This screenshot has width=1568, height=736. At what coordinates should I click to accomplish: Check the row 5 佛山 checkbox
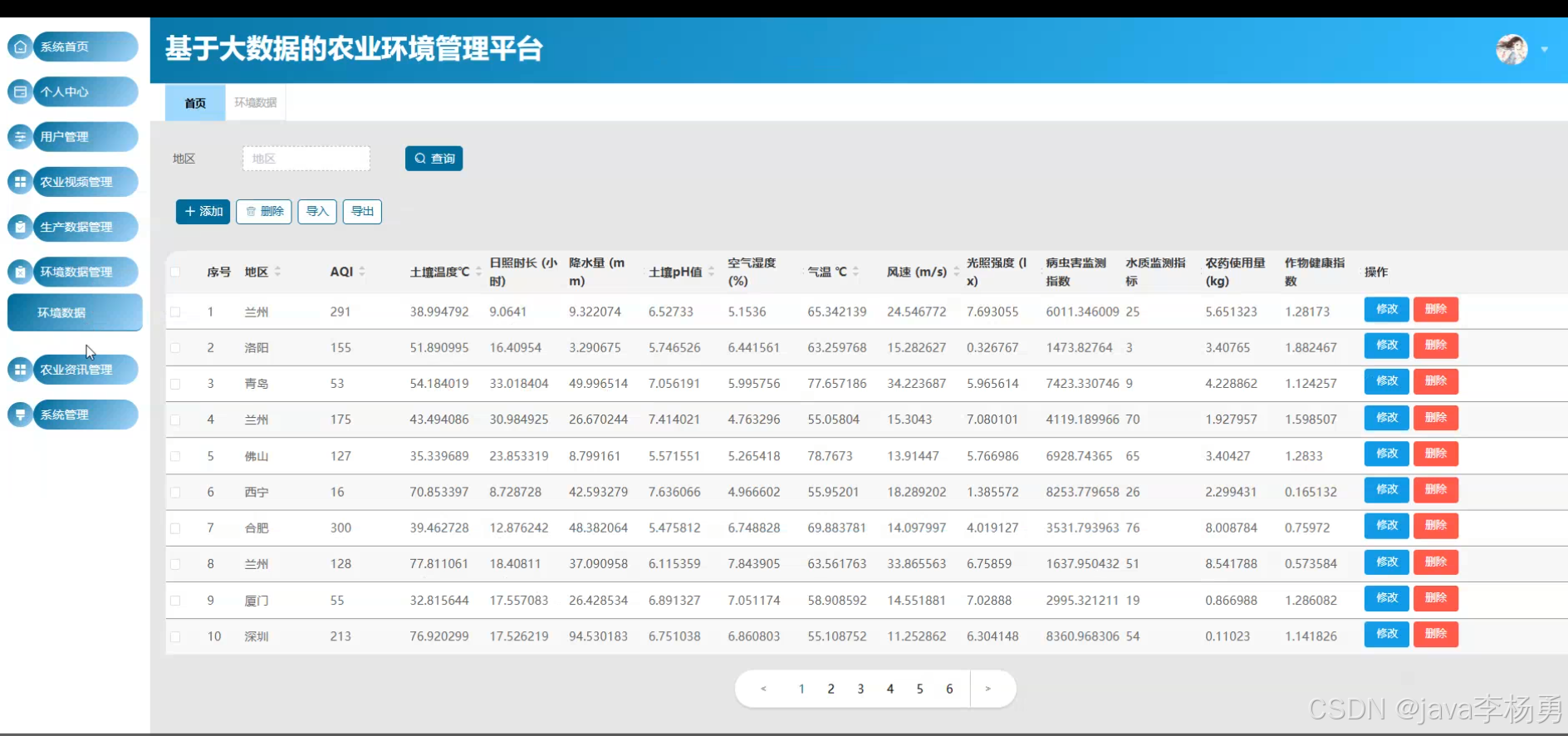pyautogui.click(x=175, y=456)
